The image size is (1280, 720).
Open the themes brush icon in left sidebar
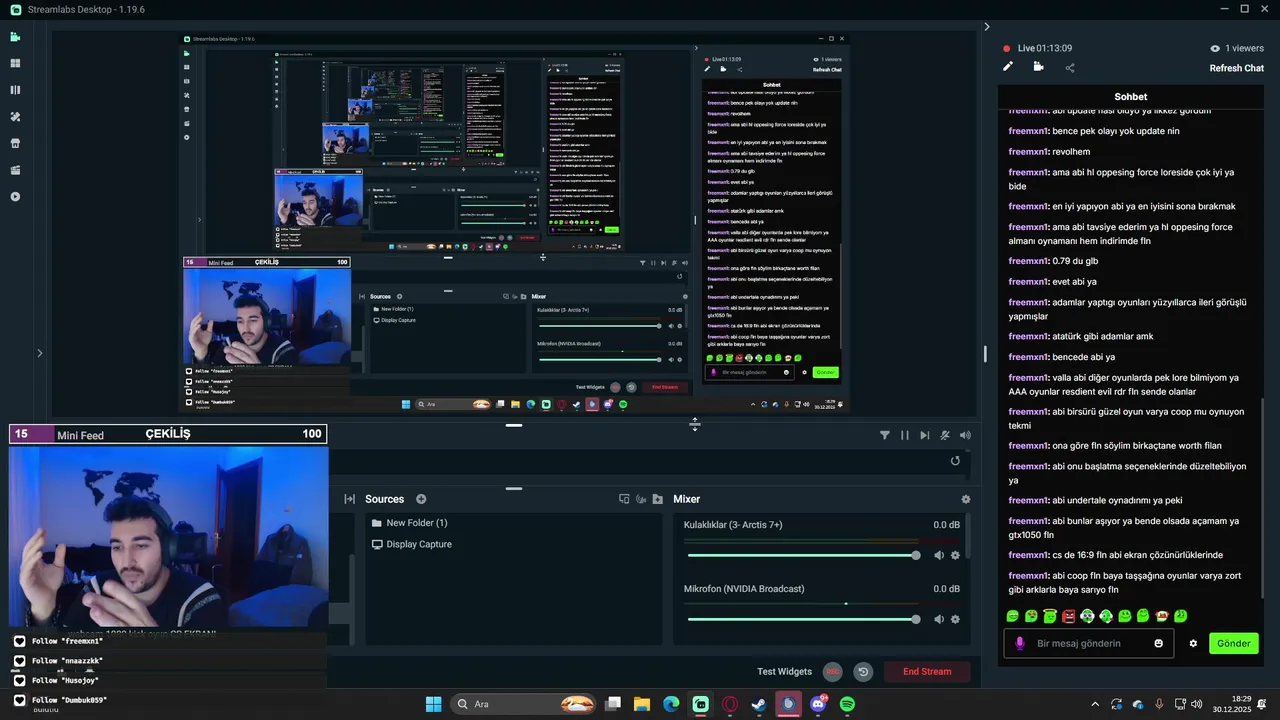pos(15,117)
